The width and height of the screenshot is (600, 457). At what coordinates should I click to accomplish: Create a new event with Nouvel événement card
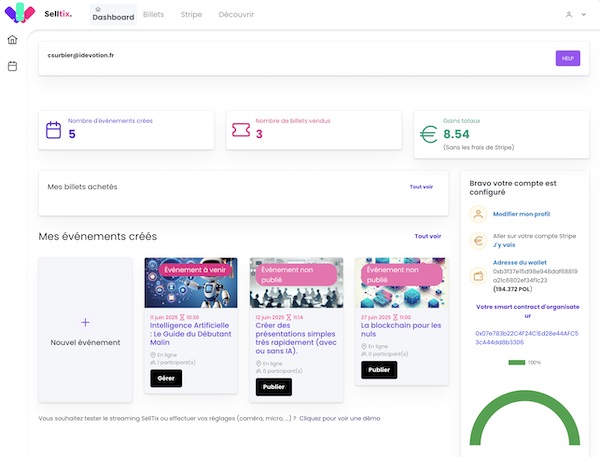(x=85, y=331)
